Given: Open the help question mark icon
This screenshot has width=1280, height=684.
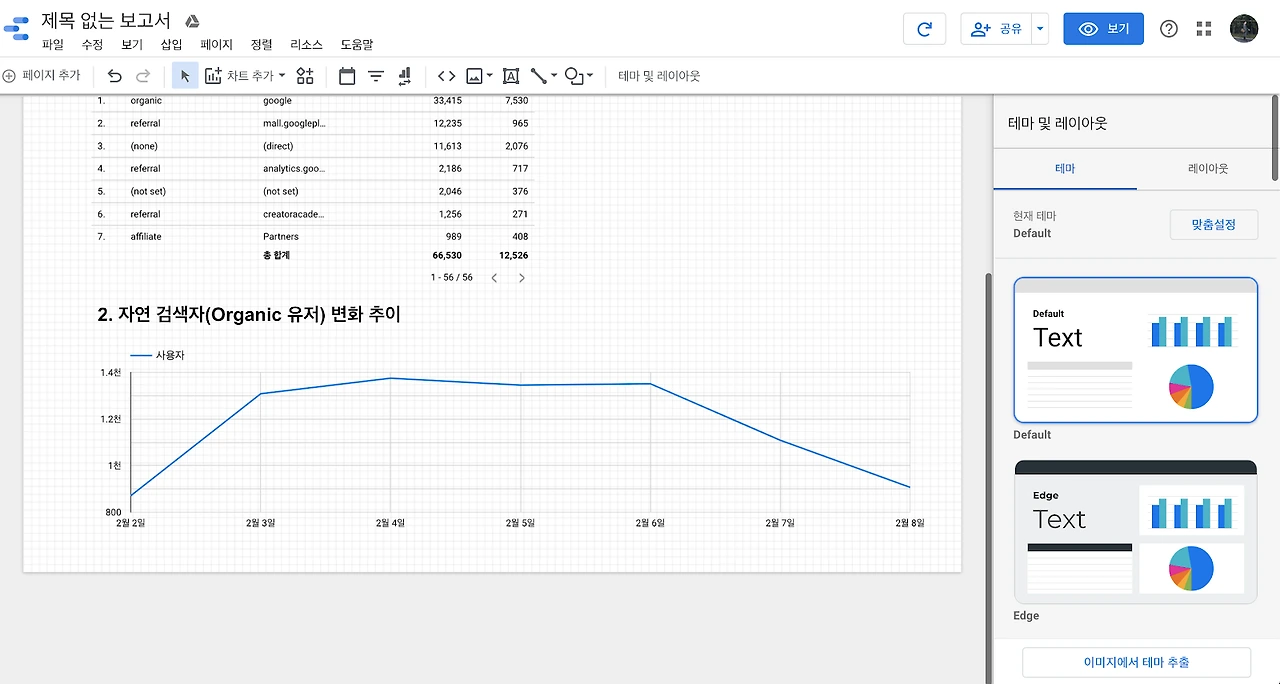Looking at the screenshot, I should 1168,29.
